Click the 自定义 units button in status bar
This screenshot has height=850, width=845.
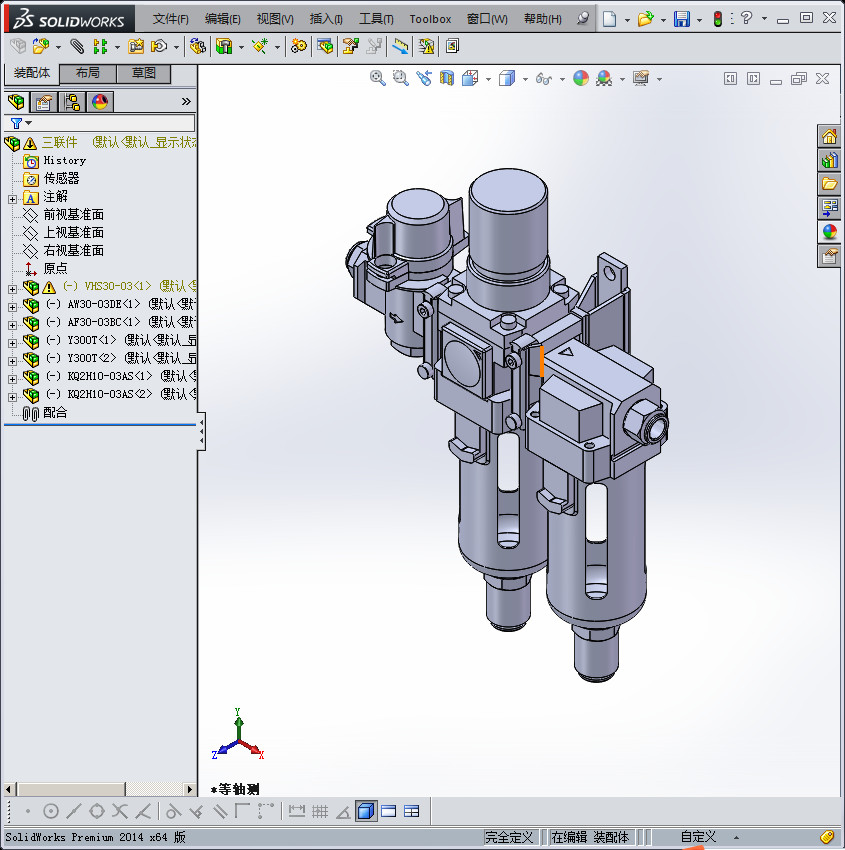pyautogui.click(x=699, y=837)
